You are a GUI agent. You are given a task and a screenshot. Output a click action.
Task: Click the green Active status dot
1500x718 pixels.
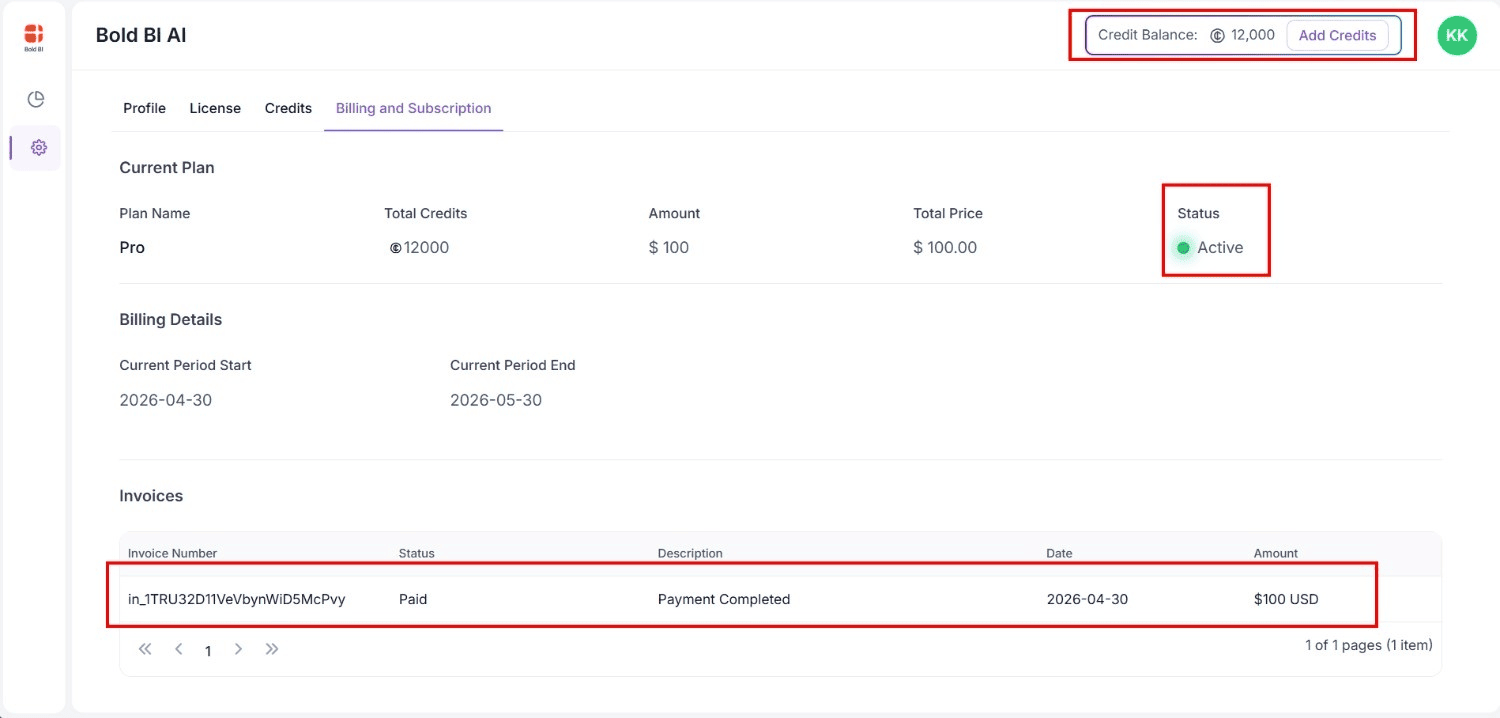click(x=1184, y=248)
